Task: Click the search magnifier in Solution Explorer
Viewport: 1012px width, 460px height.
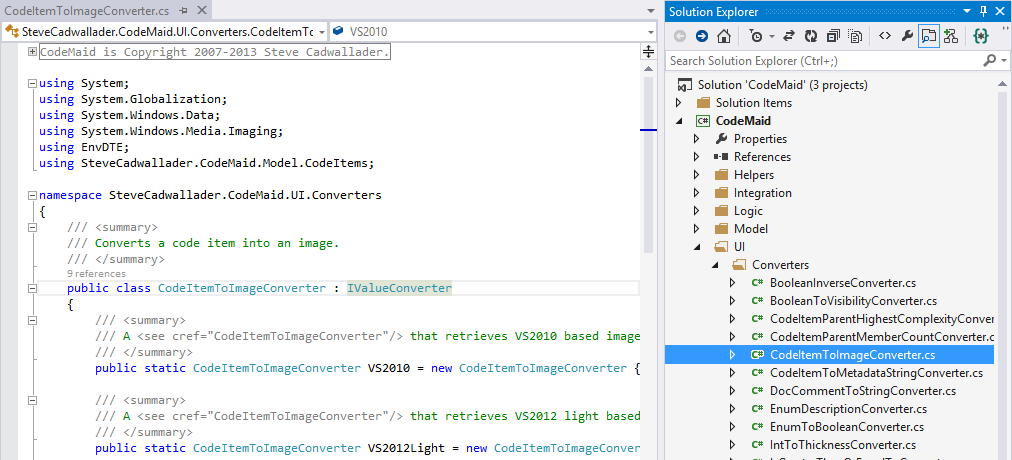Action: tap(989, 61)
